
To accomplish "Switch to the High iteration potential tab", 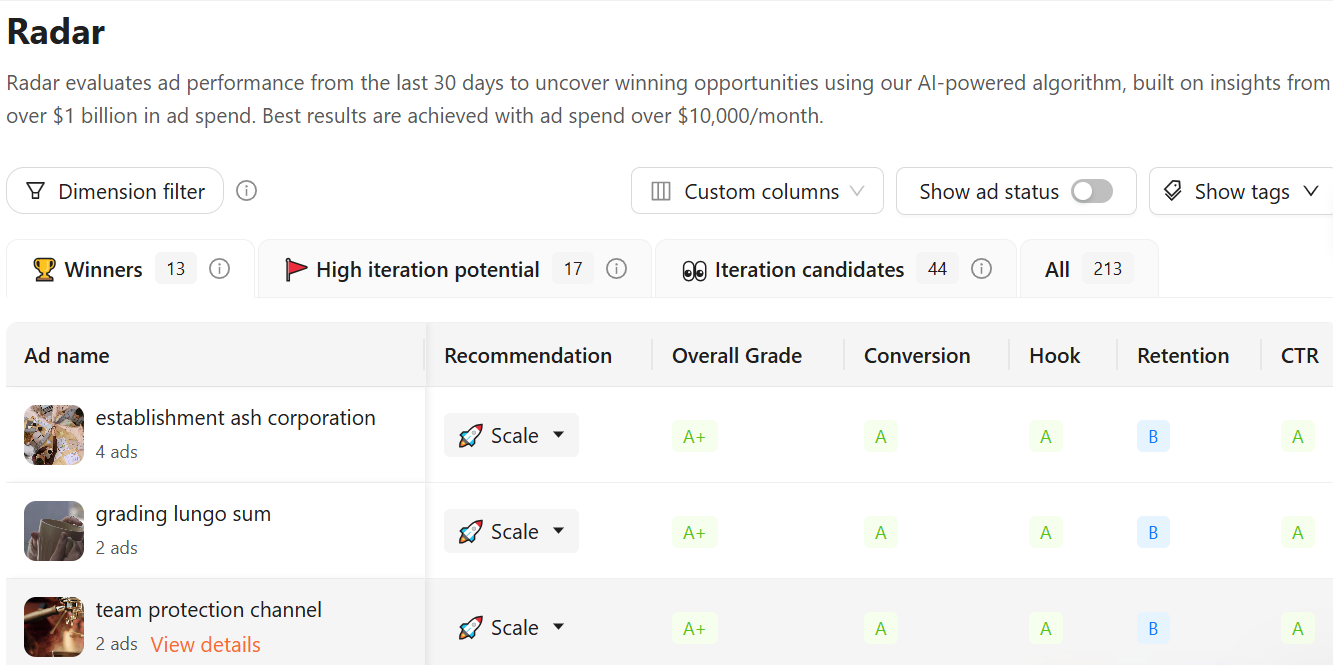I will pos(455,269).
